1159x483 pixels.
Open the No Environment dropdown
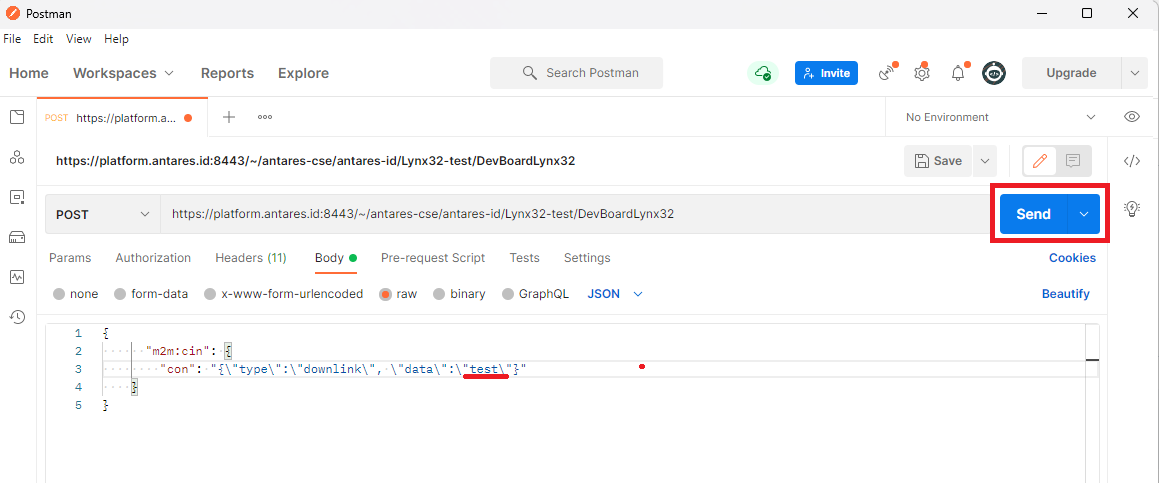pyautogui.click(x=1001, y=117)
